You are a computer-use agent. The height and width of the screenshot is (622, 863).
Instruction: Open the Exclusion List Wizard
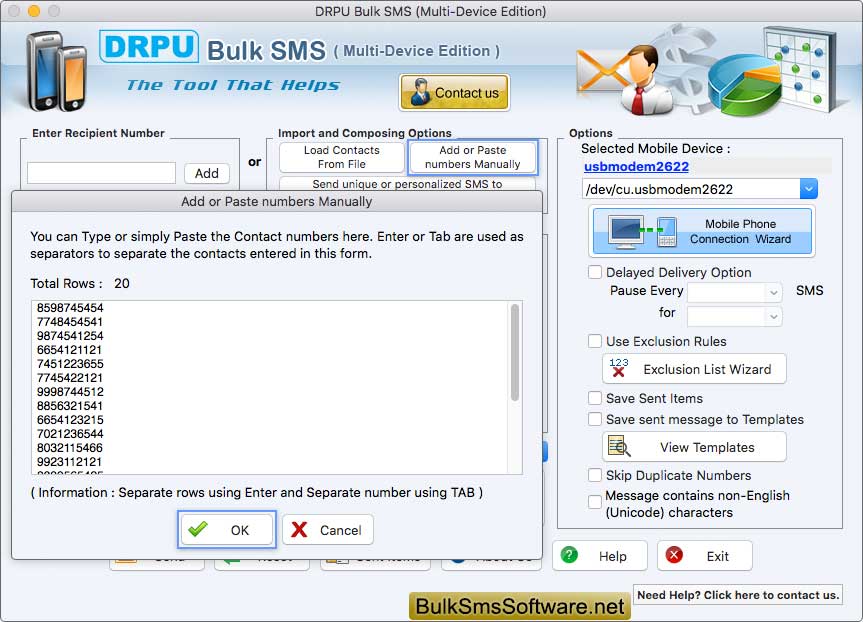(695, 368)
